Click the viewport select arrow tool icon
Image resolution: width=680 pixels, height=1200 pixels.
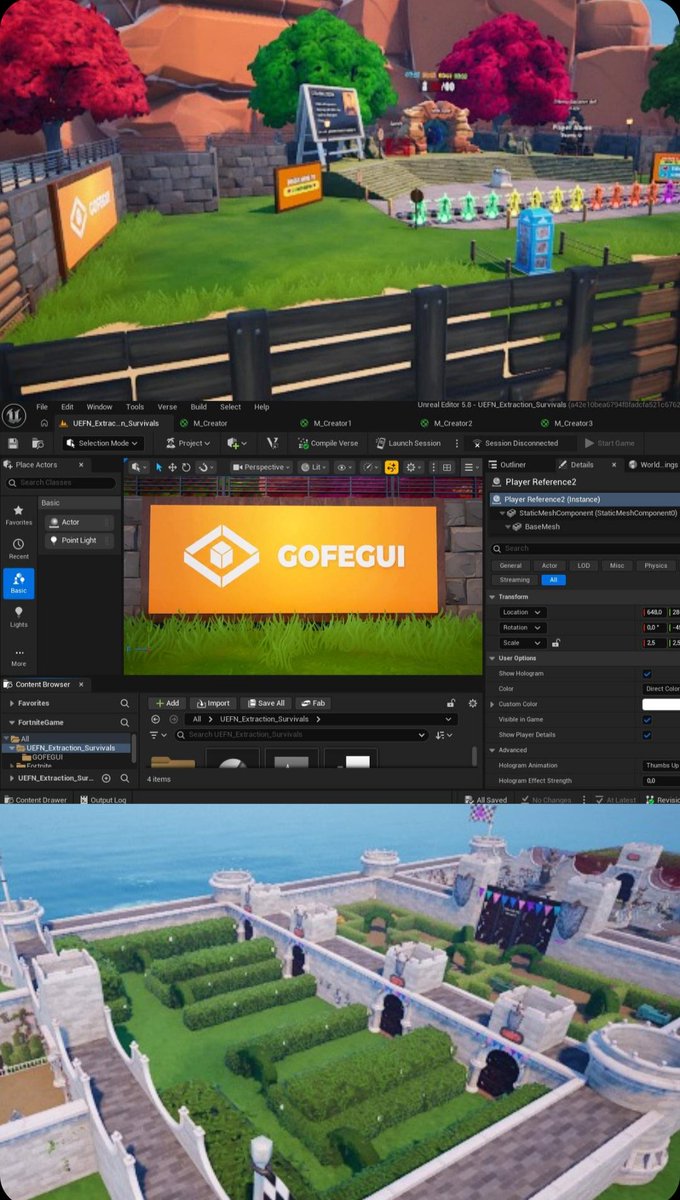tap(159, 467)
